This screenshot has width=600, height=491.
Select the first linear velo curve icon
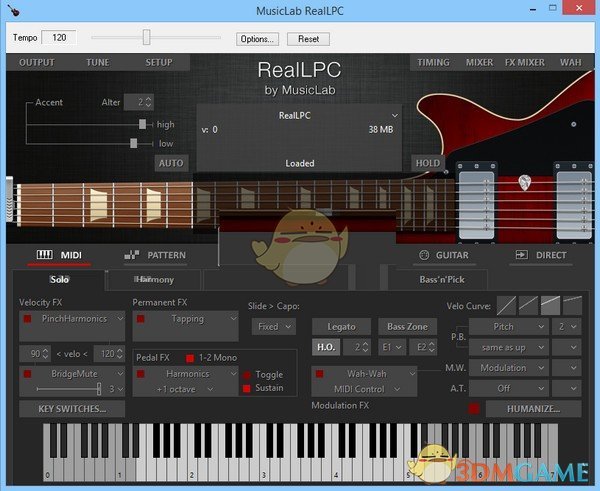pos(506,305)
